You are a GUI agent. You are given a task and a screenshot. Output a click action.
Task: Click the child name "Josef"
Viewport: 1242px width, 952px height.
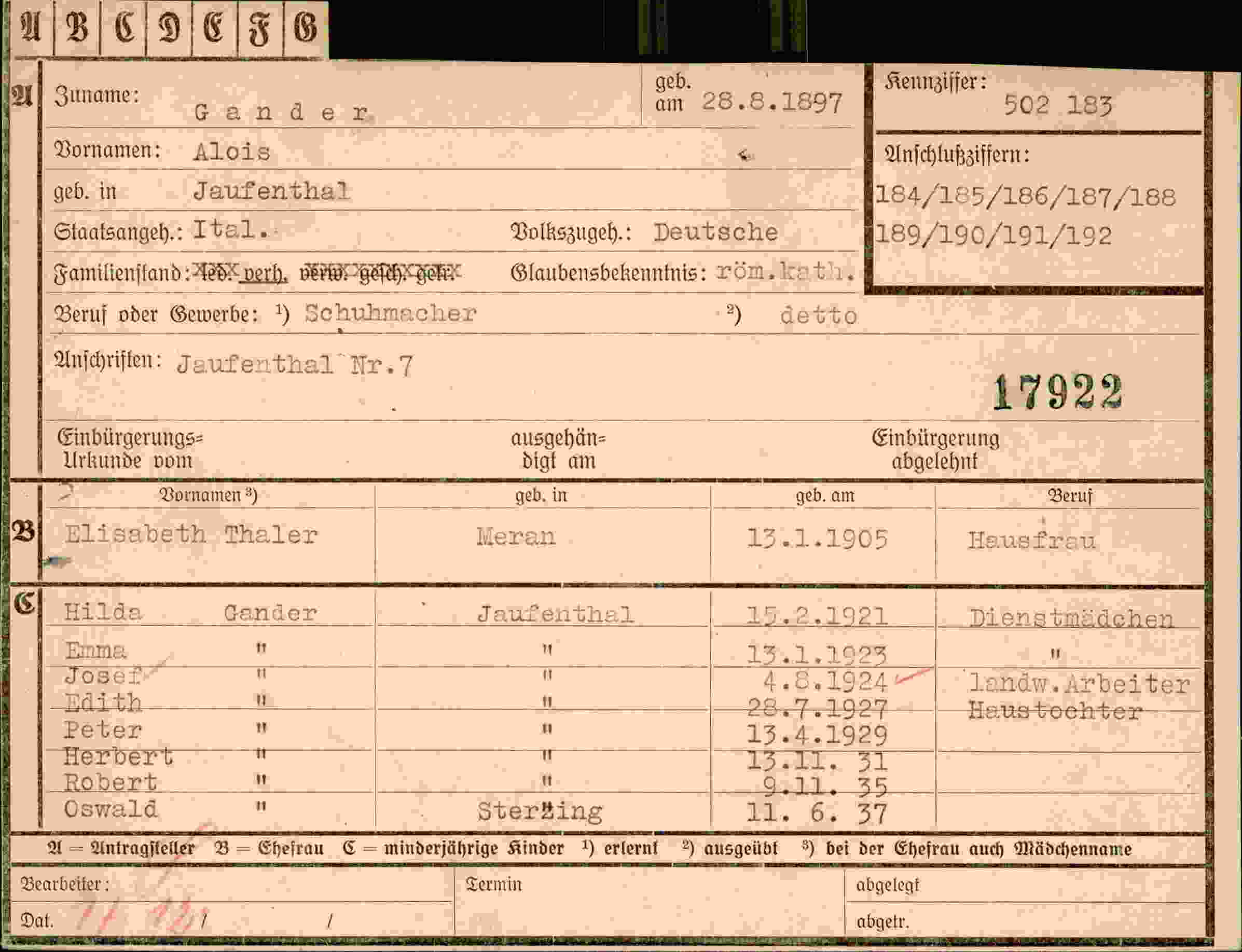click(103, 676)
